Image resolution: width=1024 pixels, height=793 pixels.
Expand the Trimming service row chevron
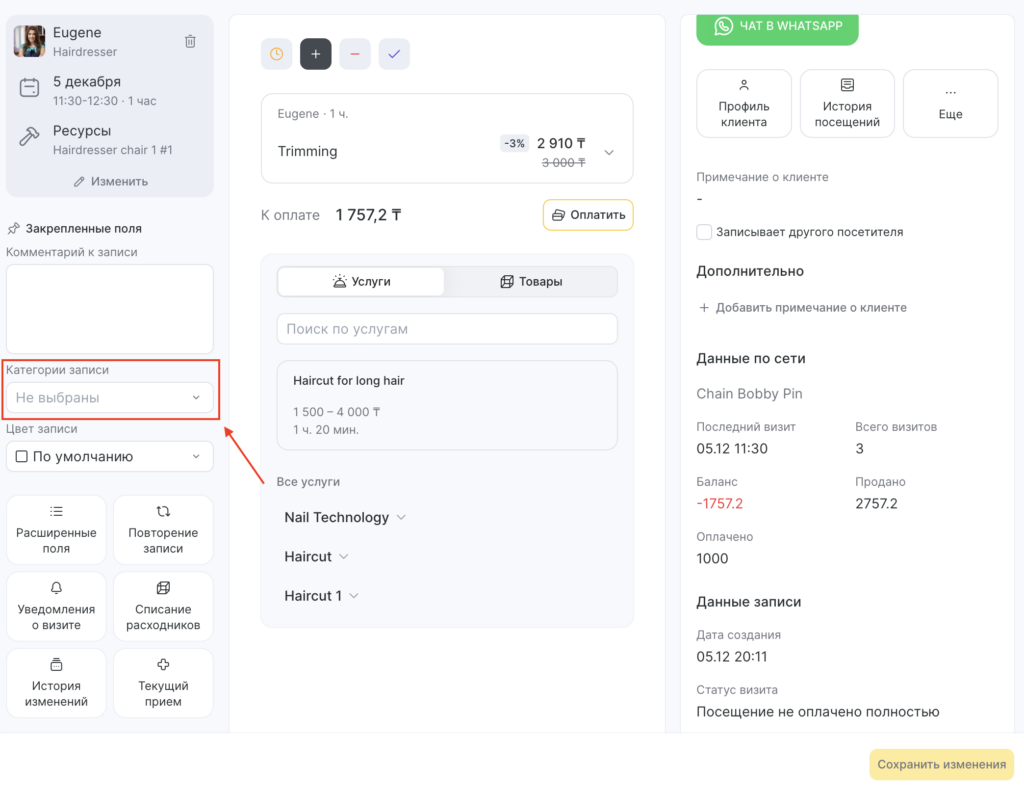[x=609, y=152]
